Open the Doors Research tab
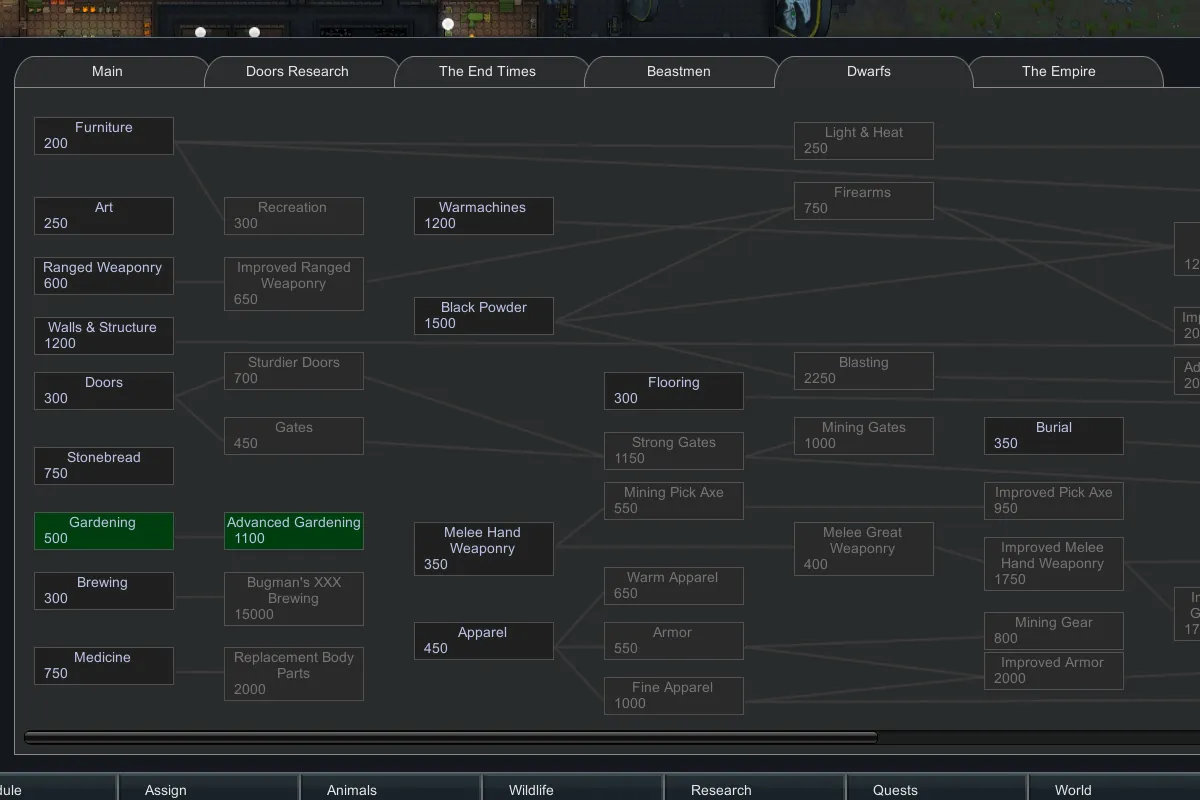Screen dimensions: 1200x800 coord(297,72)
